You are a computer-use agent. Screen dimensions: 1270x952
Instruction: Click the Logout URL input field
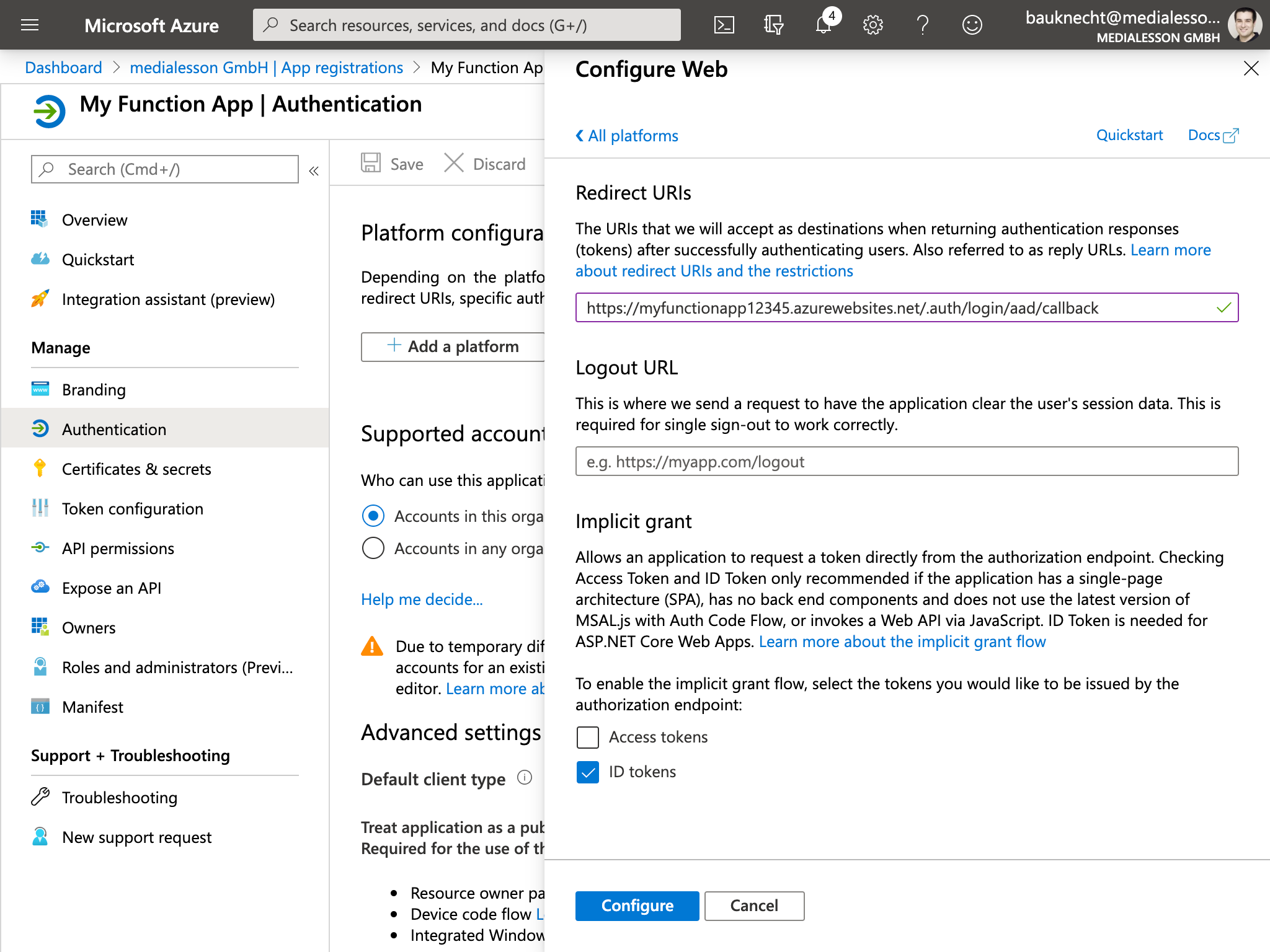[907, 462]
